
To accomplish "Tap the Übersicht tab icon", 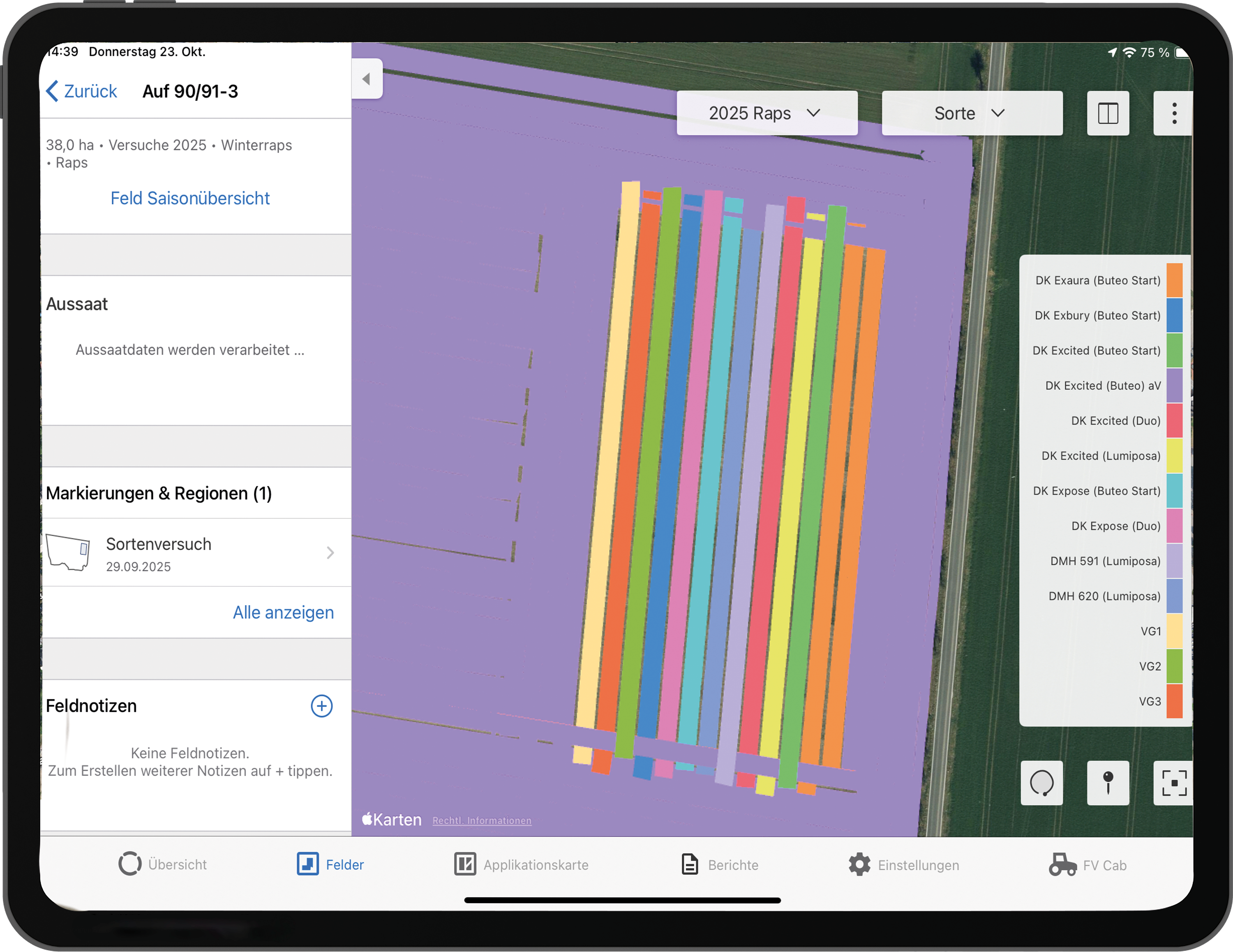I will (x=130, y=864).
